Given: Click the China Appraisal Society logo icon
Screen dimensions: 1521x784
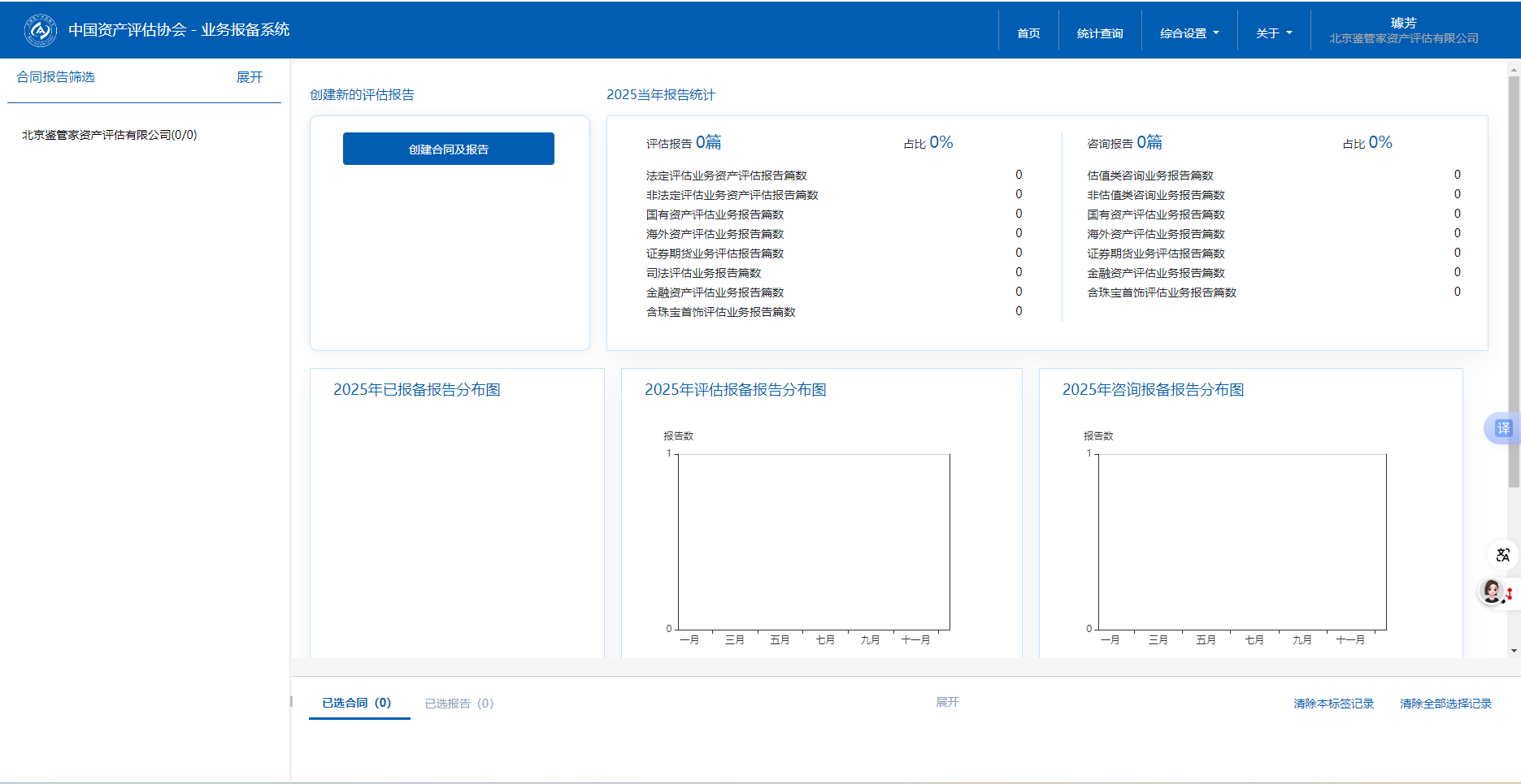Looking at the screenshot, I should (40, 30).
